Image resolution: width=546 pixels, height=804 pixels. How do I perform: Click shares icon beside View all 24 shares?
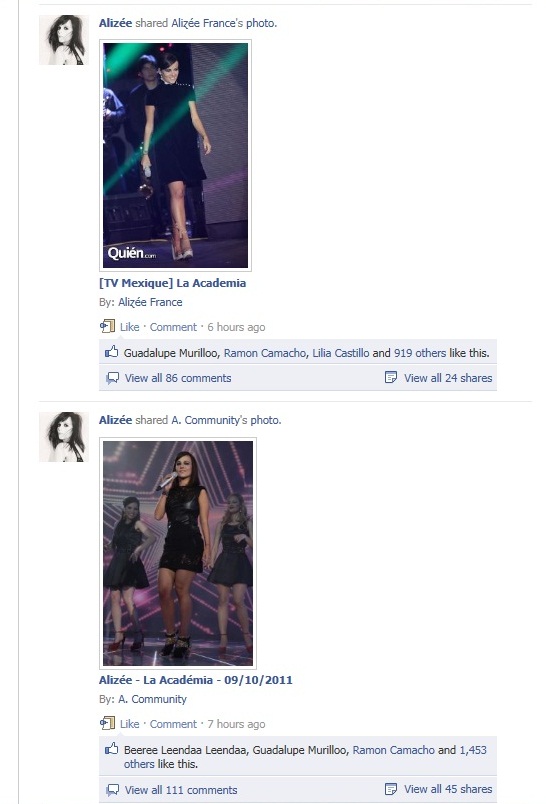pyautogui.click(x=391, y=378)
